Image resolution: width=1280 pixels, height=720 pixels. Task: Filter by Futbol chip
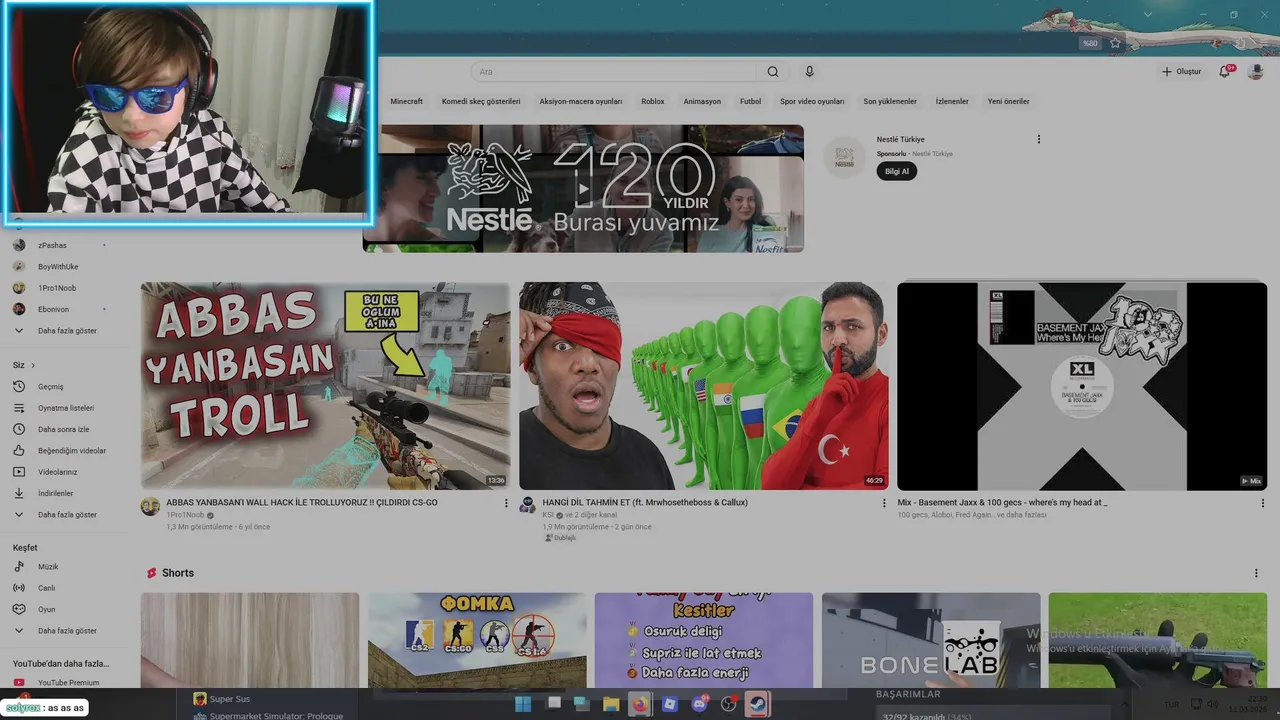click(x=750, y=101)
